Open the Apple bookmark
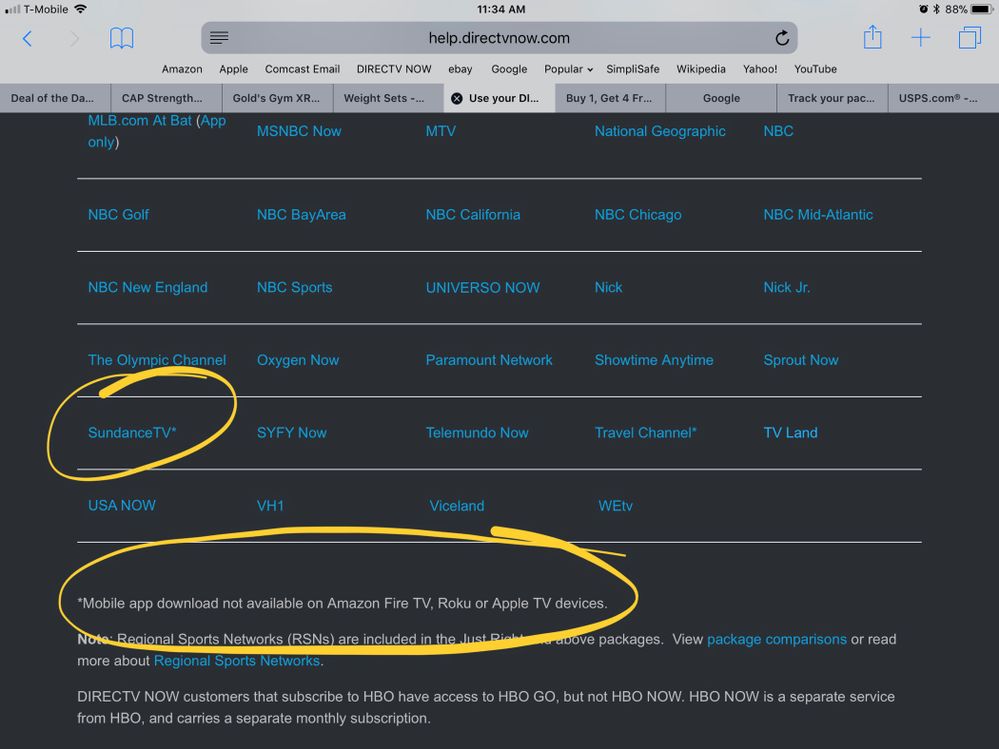The image size is (999, 749). (x=233, y=69)
